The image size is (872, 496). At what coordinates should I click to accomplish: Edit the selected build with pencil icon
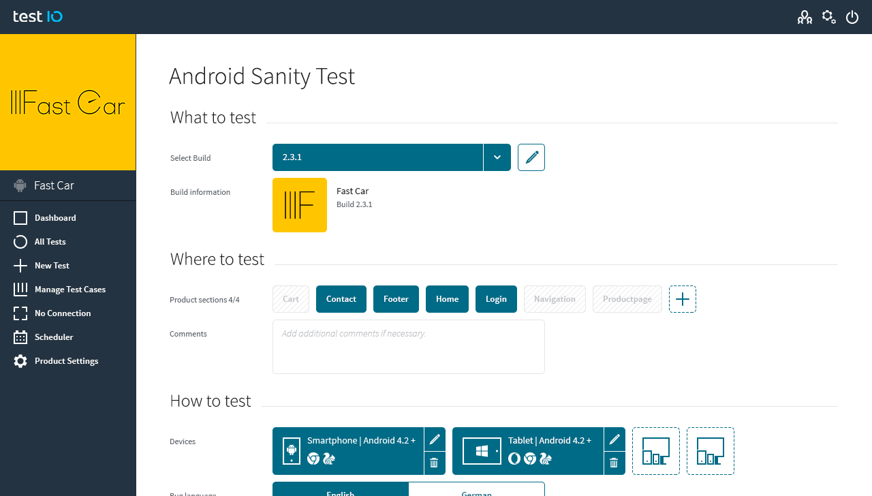531,157
